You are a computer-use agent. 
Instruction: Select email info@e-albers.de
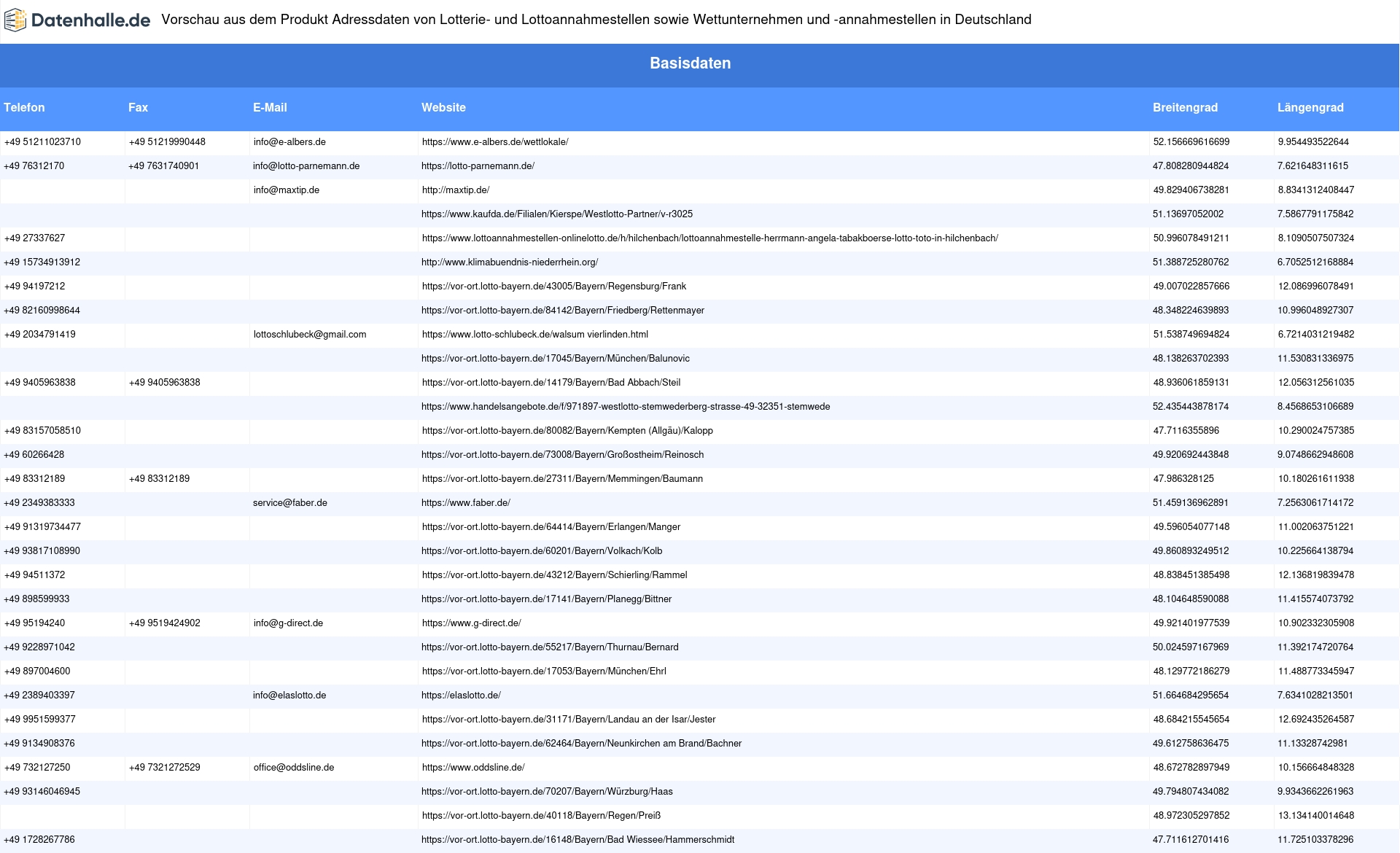(289, 142)
